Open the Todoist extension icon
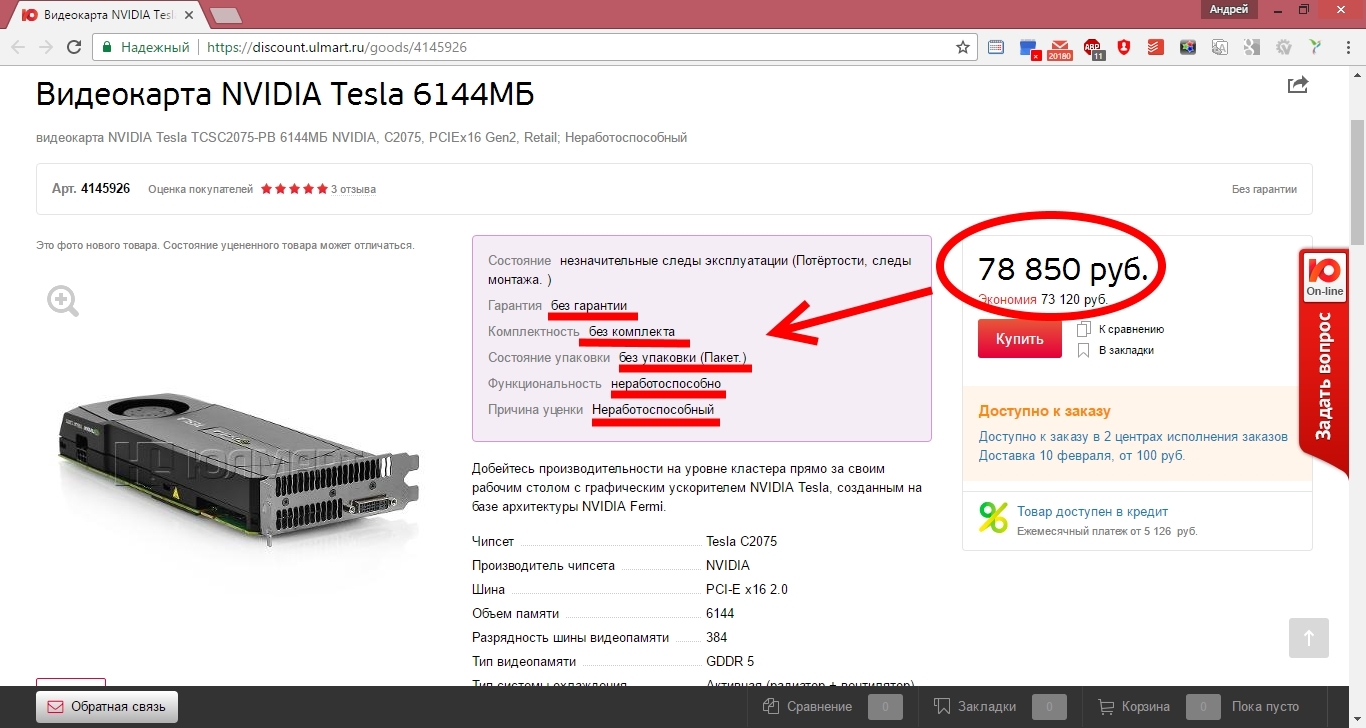 coord(1155,47)
